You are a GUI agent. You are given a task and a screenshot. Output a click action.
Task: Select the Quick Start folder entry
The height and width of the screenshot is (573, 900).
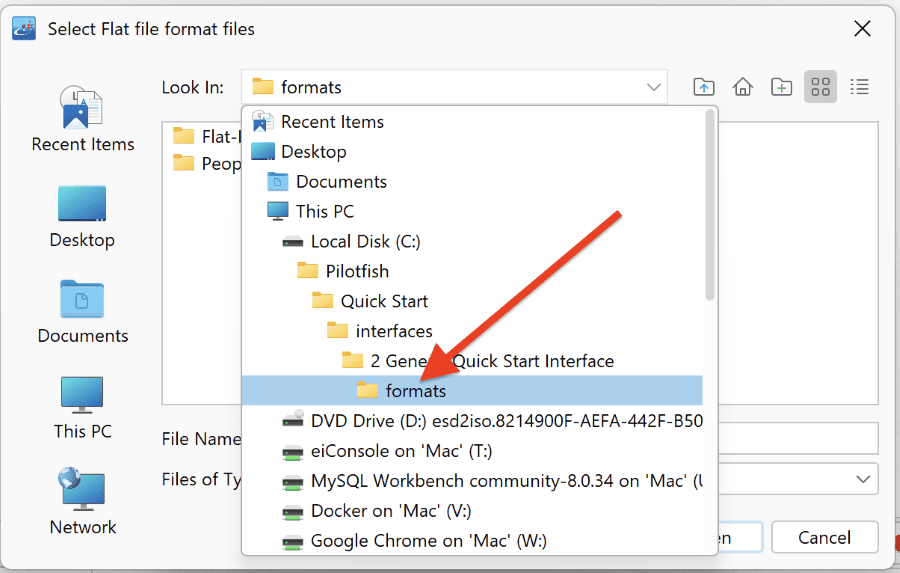tap(472, 301)
